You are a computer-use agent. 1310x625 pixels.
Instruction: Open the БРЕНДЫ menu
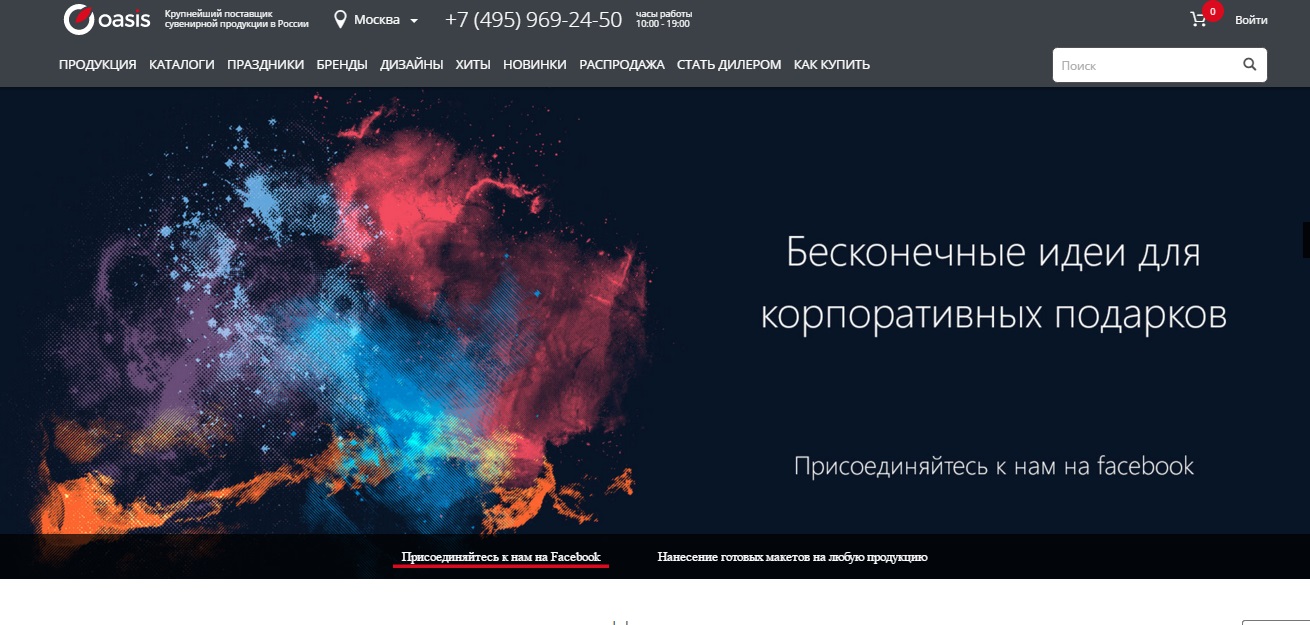click(x=342, y=64)
